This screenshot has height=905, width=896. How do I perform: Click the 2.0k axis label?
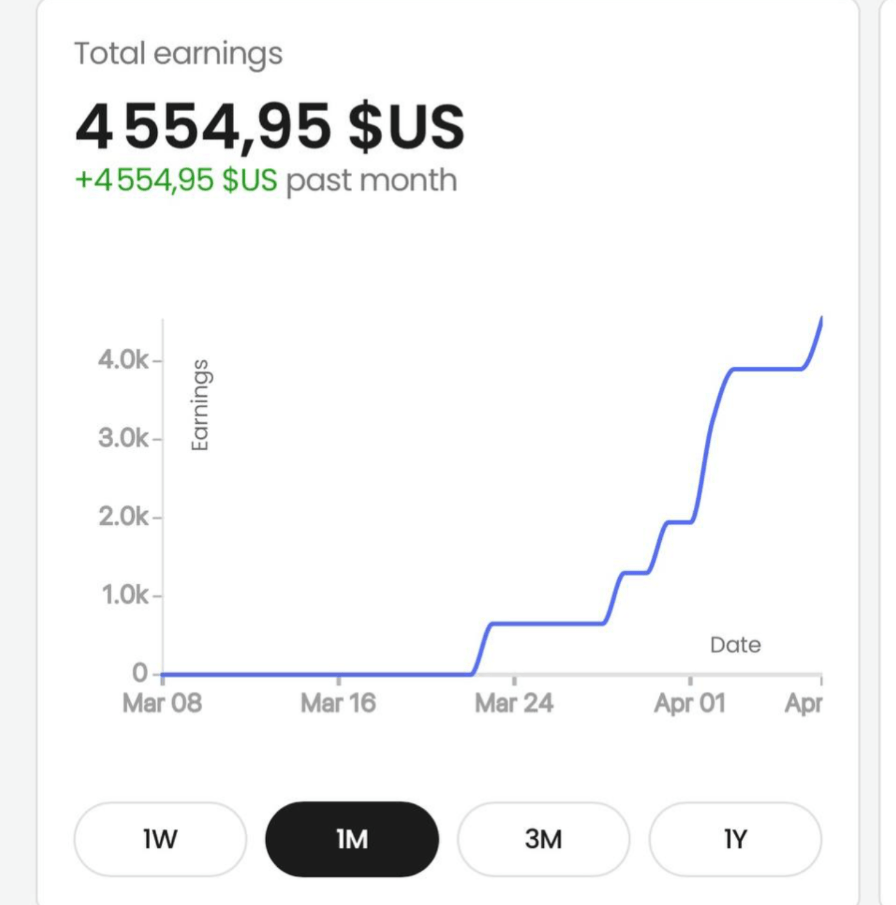[120, 517]
